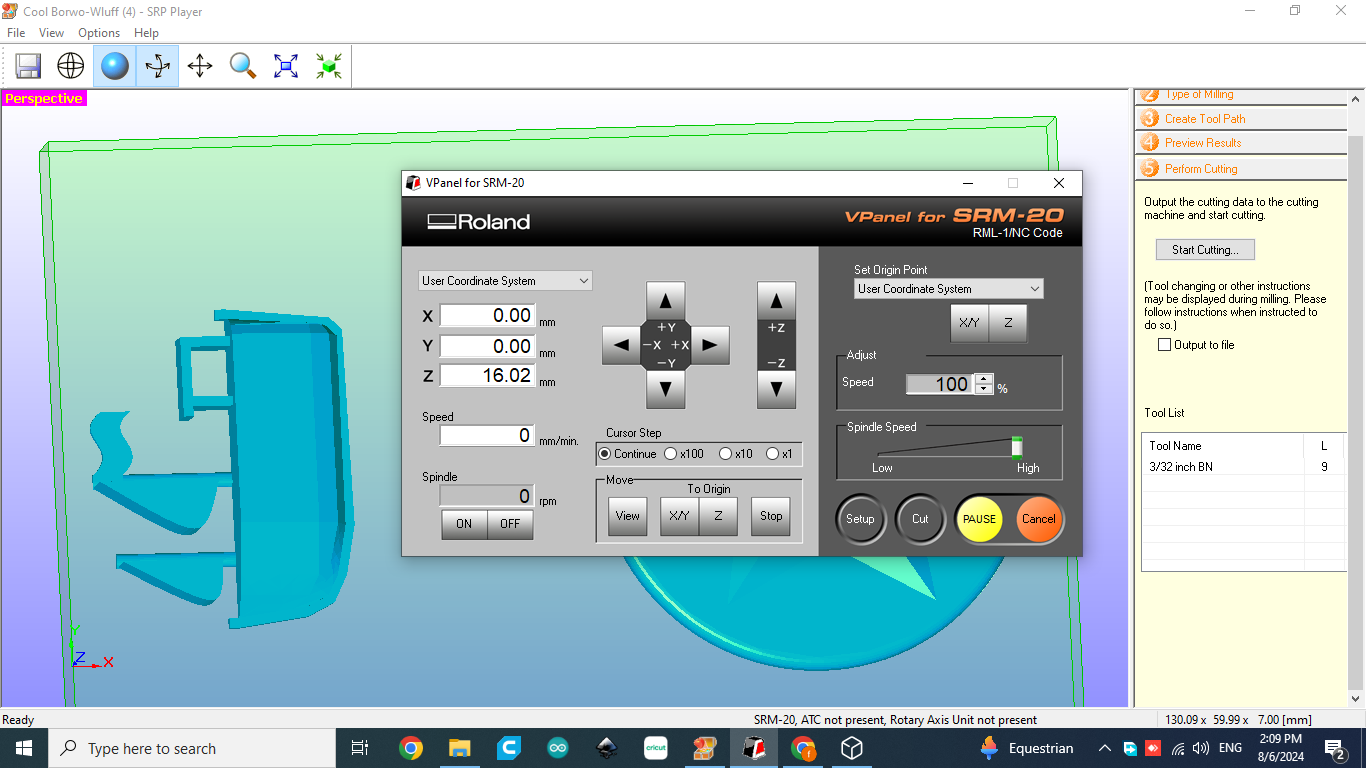Click the Z coordinate field showing 16.02

click(x=487, y=376)
